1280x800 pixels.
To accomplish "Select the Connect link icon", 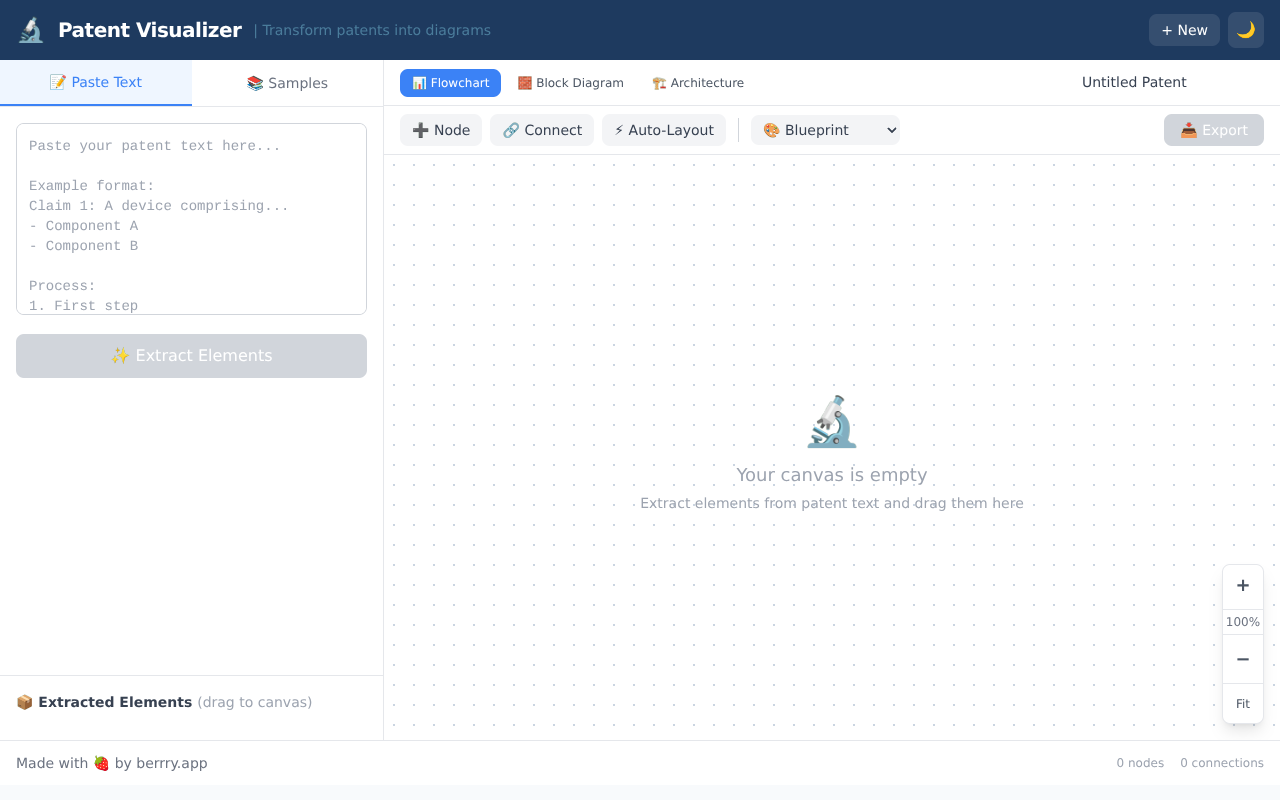I will [x=511, y=130].
